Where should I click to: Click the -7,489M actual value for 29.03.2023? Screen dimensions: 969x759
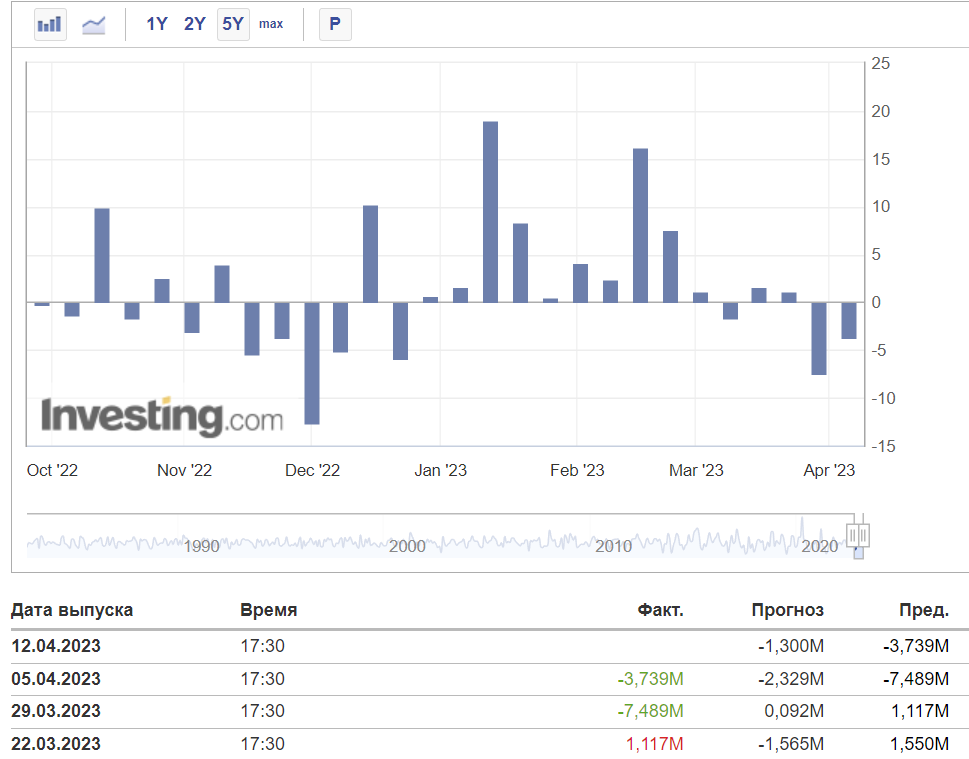click(650, 711)
